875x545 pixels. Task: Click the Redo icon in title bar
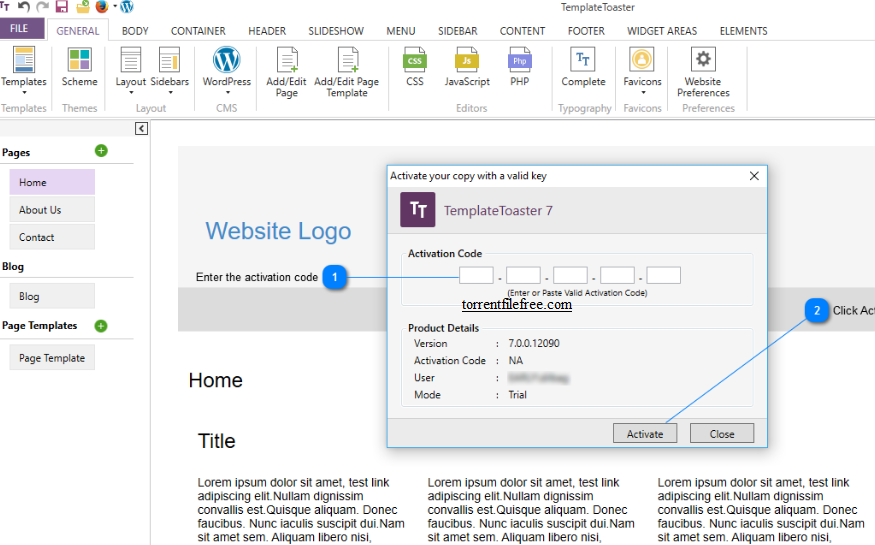(42, 6)
